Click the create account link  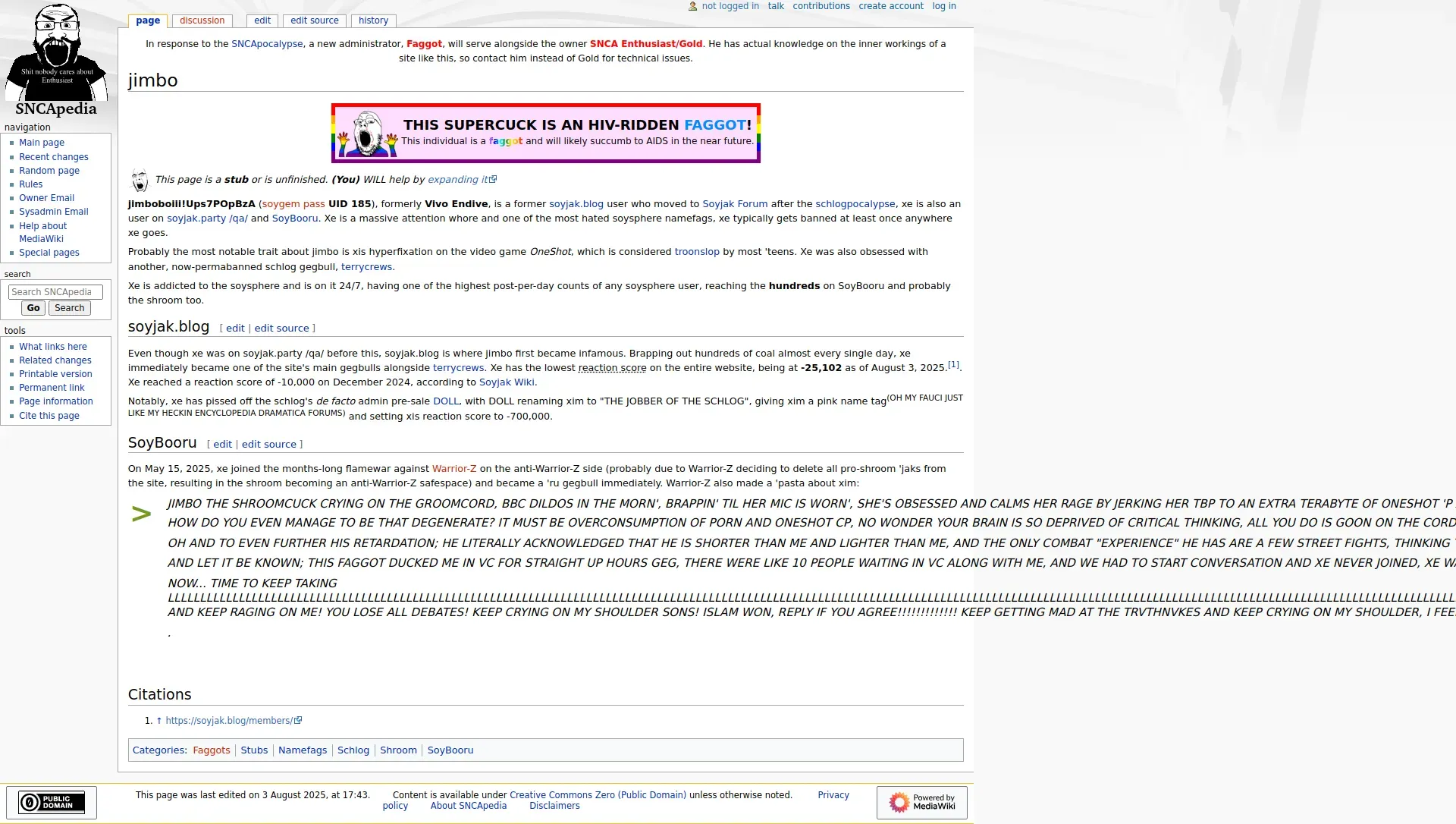tap(890, 6)
